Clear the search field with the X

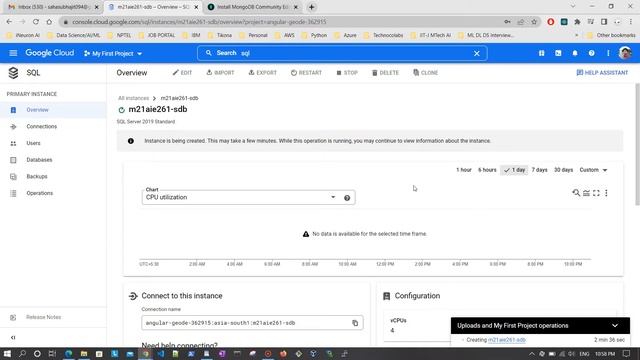pyautogui.click(x=476, y=53)
